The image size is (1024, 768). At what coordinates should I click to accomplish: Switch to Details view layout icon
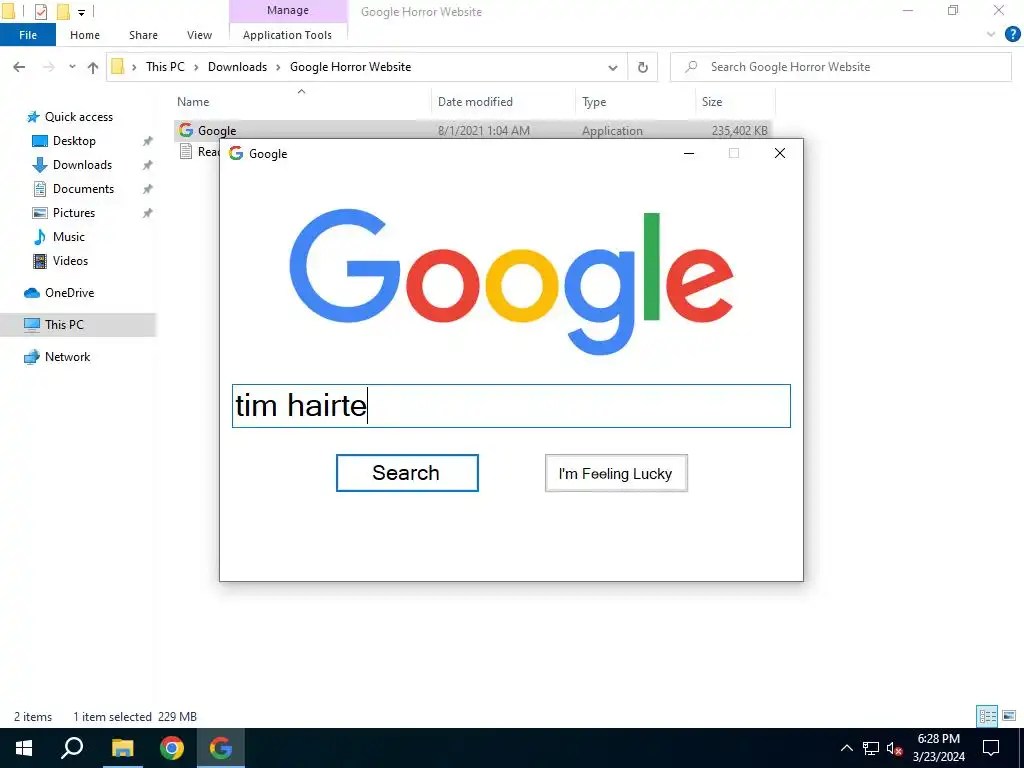987,716
